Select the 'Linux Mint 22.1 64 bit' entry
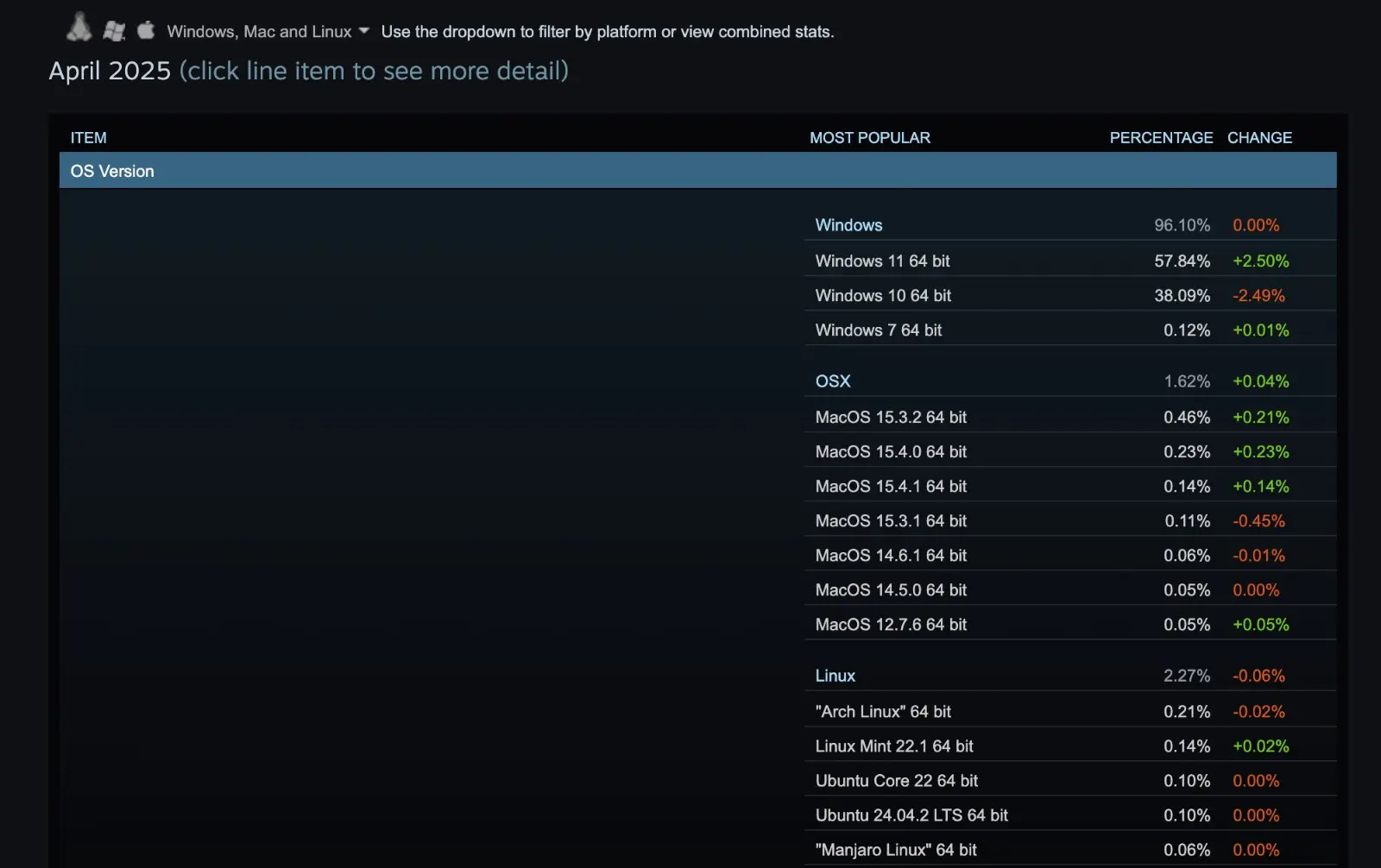 (894, 745)
